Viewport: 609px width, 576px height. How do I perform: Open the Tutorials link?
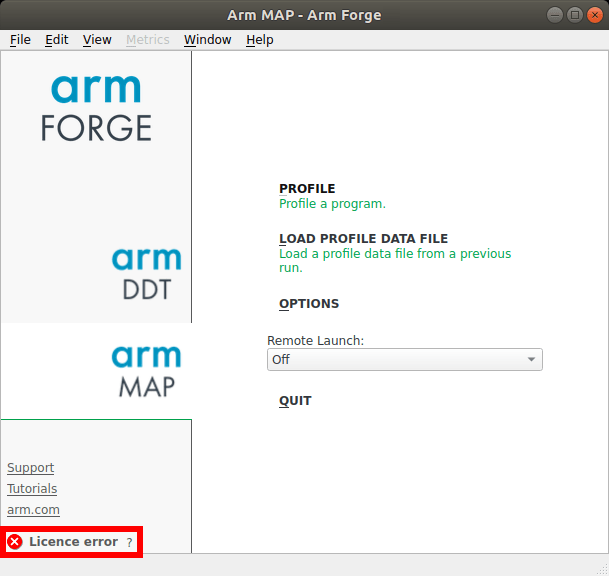tap(32, 489)
